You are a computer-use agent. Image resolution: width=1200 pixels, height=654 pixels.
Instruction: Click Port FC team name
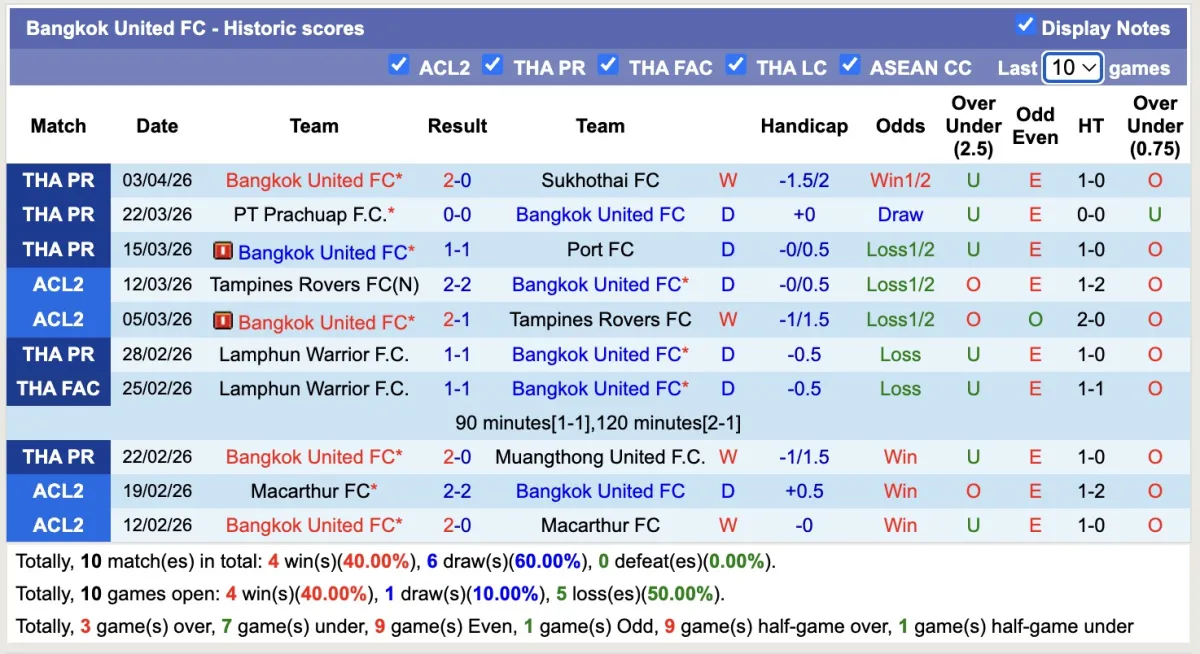[x=600, y=250]
